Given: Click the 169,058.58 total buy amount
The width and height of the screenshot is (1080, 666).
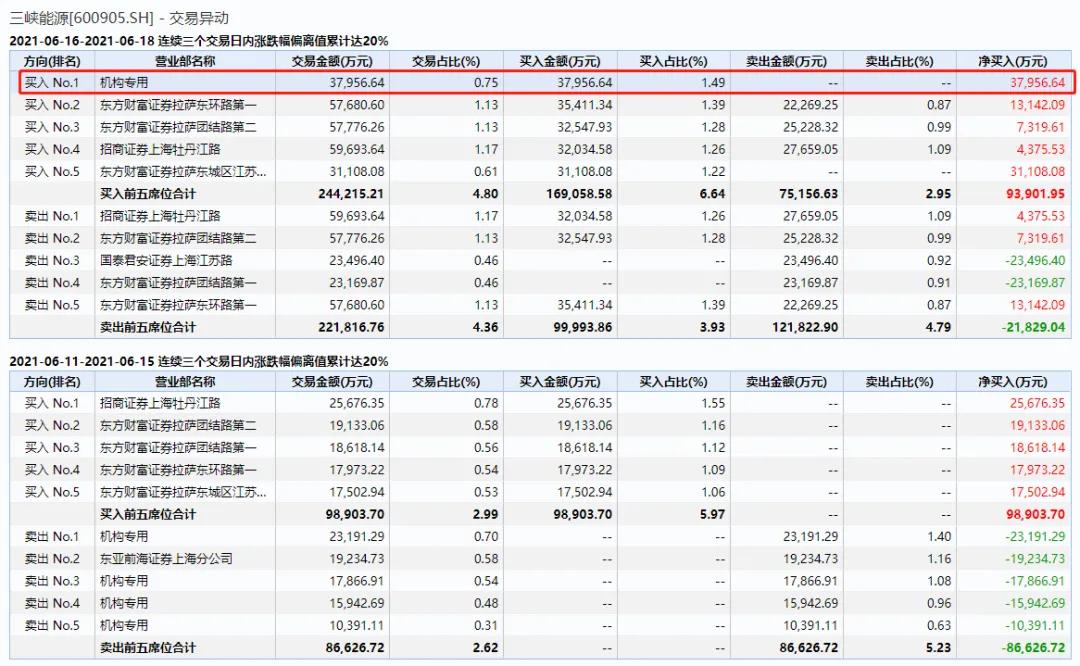Looking at the screenshot, I should coord(579,194).
